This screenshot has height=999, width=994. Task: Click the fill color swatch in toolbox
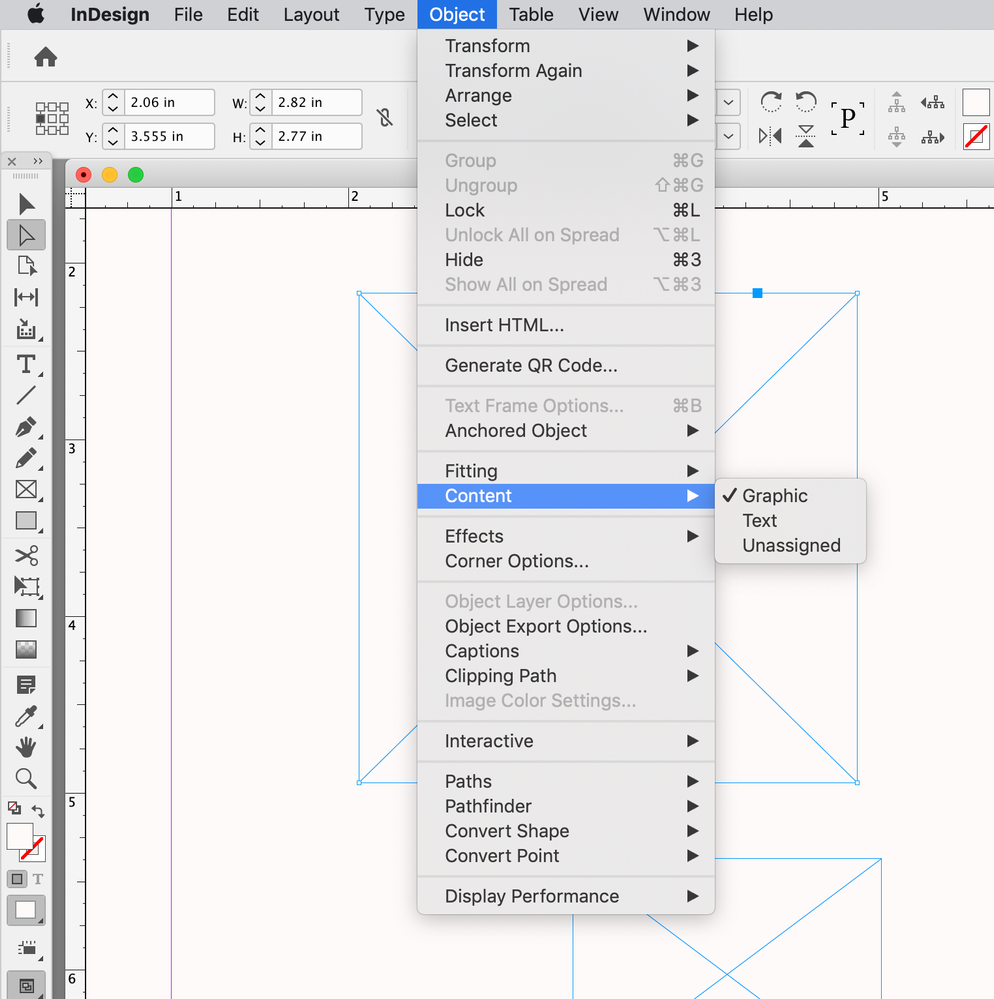pos(19,835)
